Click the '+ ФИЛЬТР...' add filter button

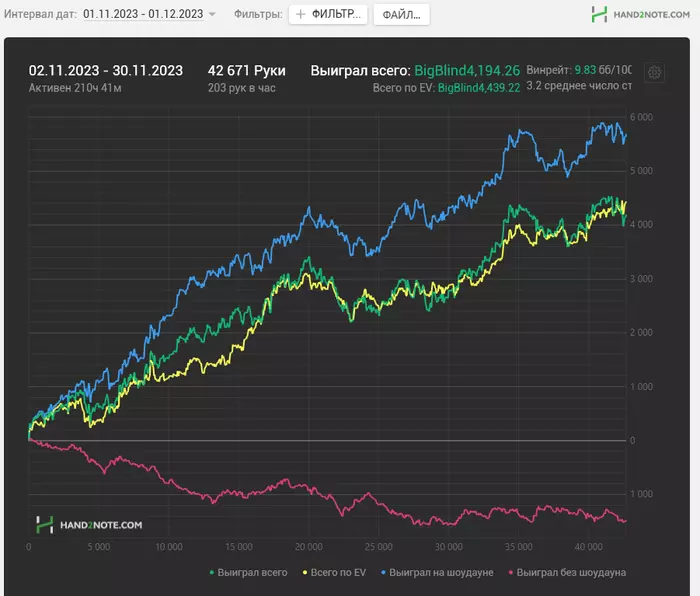[x=328, y=15]
